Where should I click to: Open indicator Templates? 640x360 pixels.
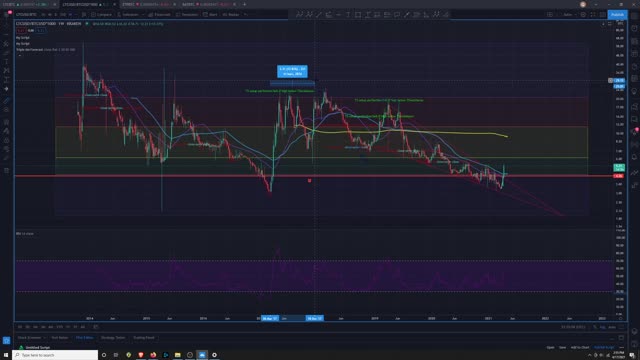click(x=187, y=14)
